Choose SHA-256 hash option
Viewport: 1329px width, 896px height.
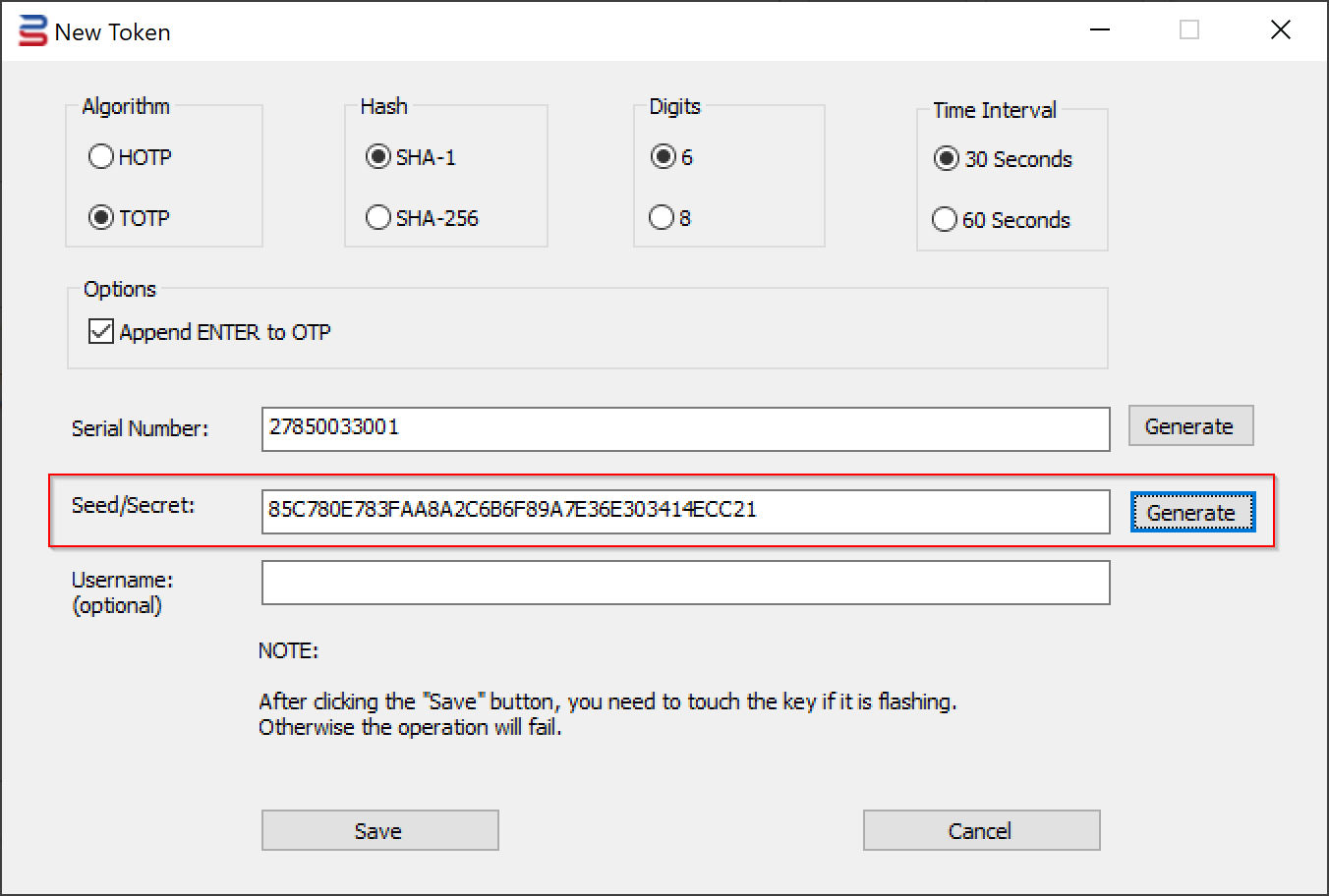point(378,217)
